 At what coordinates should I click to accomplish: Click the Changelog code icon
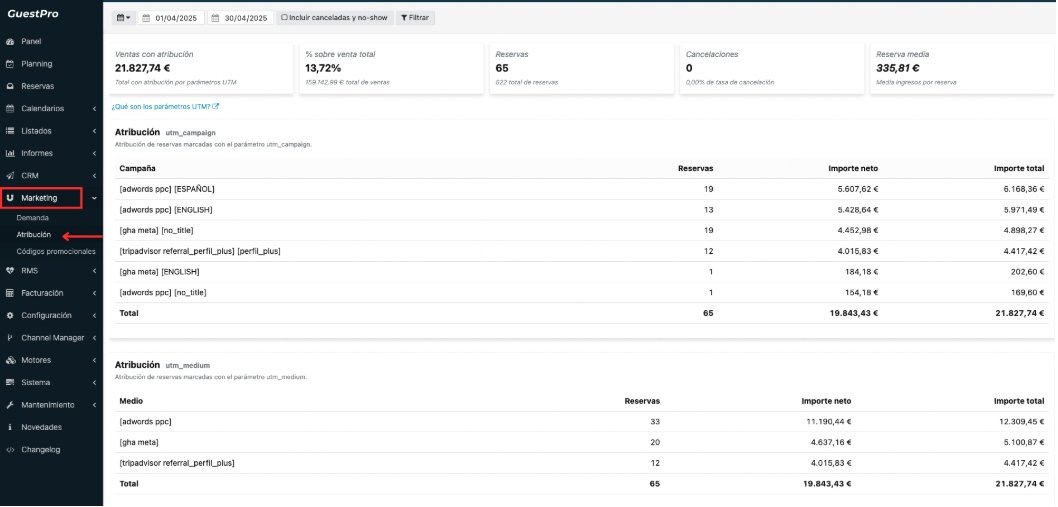point(10,450)
